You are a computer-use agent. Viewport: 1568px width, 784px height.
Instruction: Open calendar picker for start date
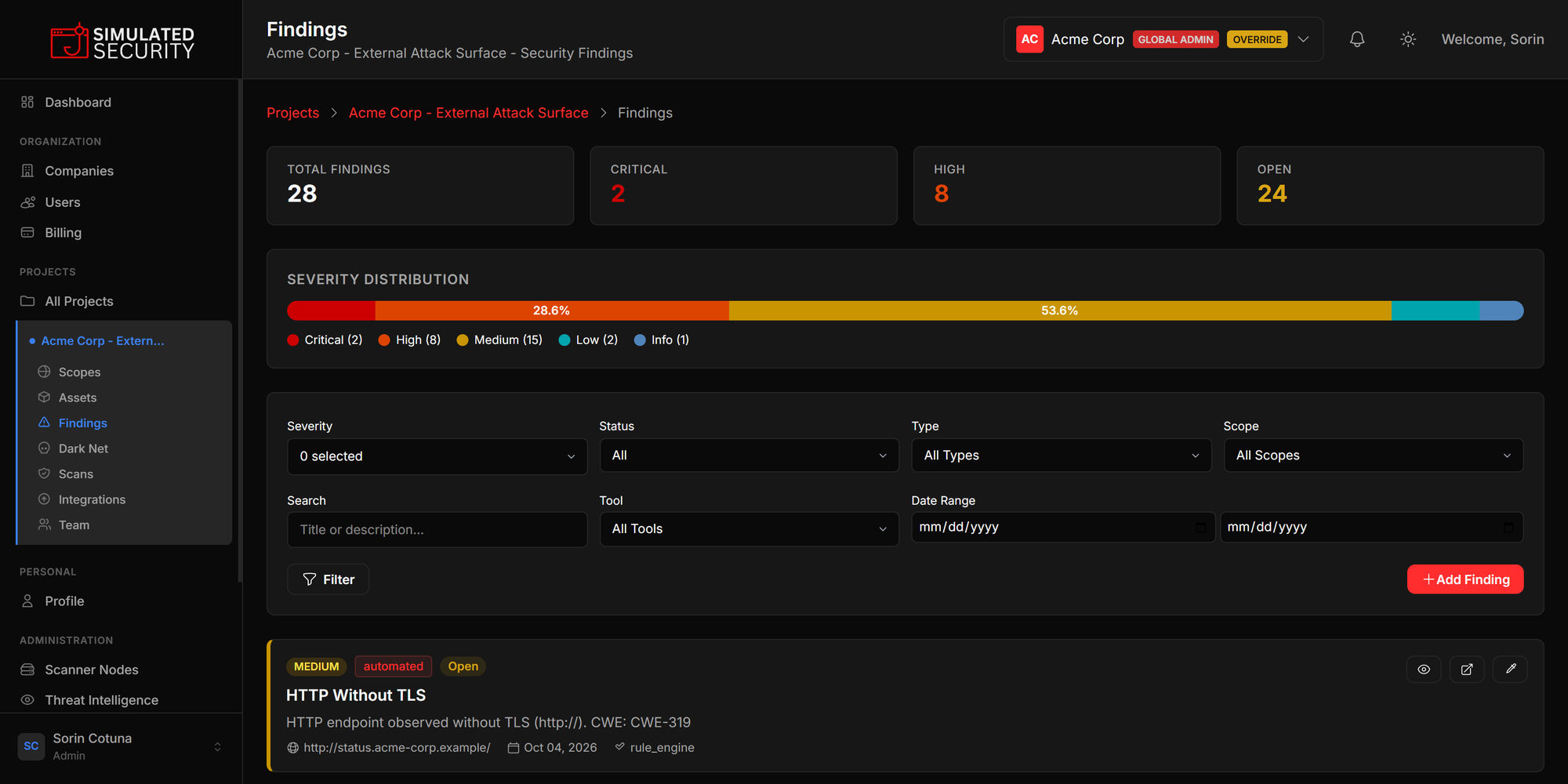1200,528
